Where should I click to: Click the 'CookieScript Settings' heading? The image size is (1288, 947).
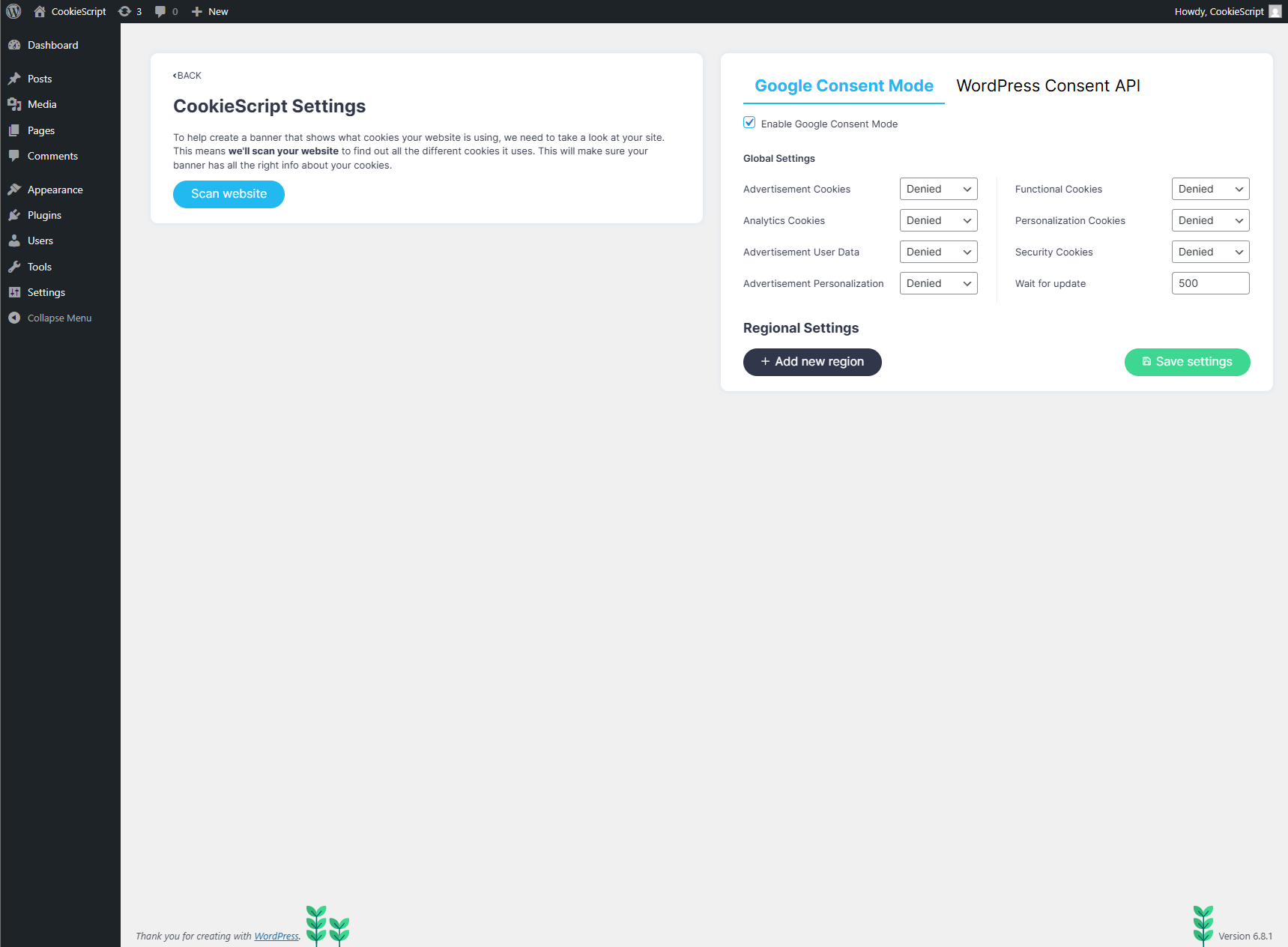[270, 106]
